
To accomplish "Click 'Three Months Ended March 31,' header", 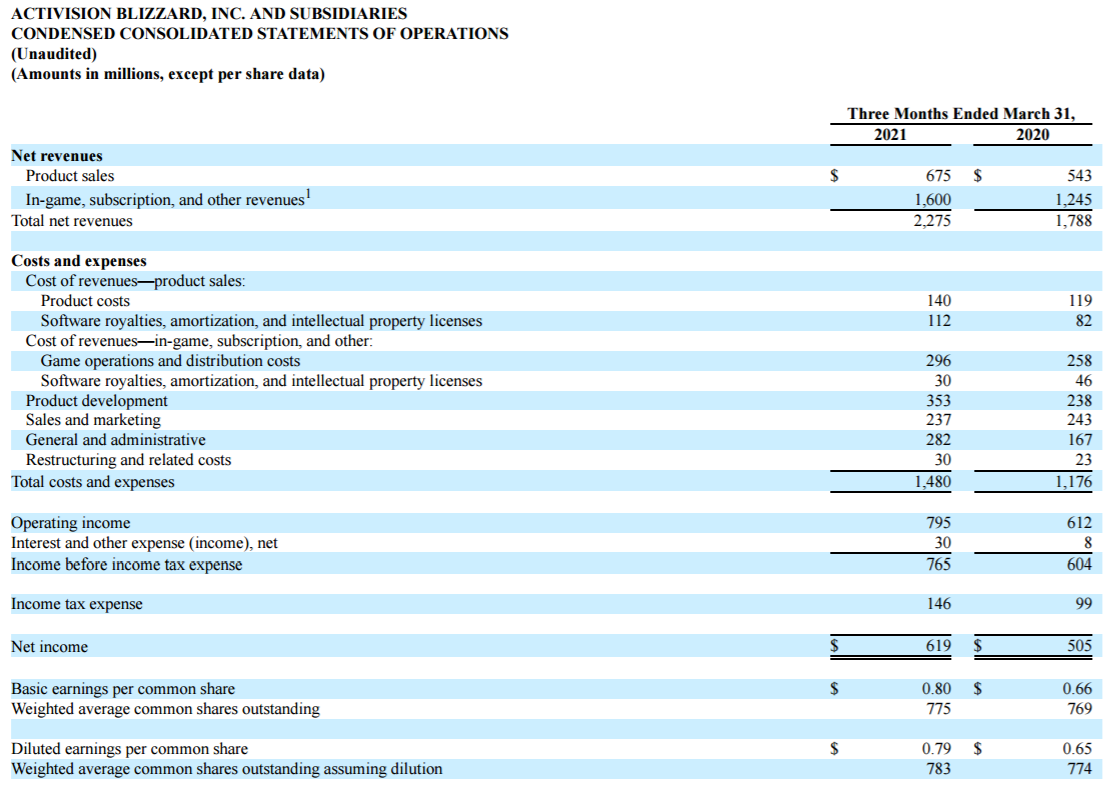I will pos(961,113).
